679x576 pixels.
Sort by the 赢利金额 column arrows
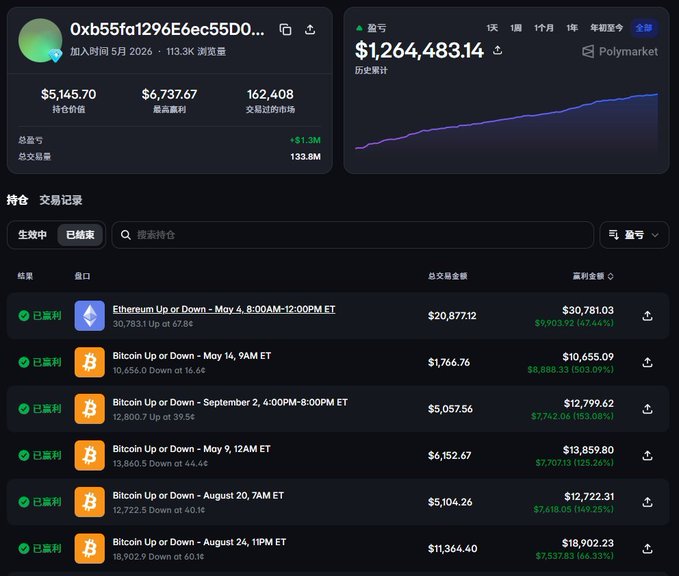[611, 276]
